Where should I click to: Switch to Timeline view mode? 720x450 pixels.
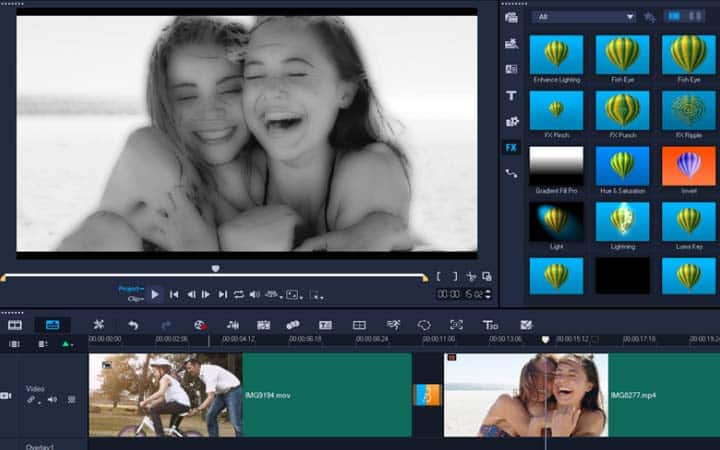point(52,325)
